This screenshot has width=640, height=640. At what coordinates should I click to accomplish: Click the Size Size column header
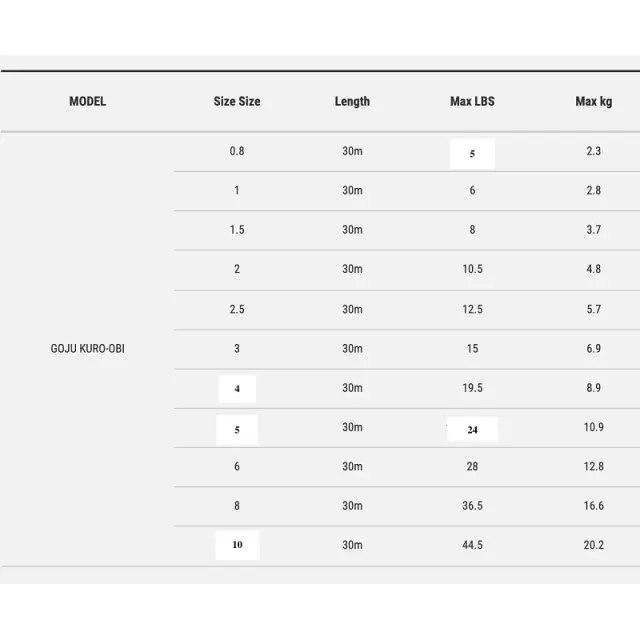[x=237, y=101]
